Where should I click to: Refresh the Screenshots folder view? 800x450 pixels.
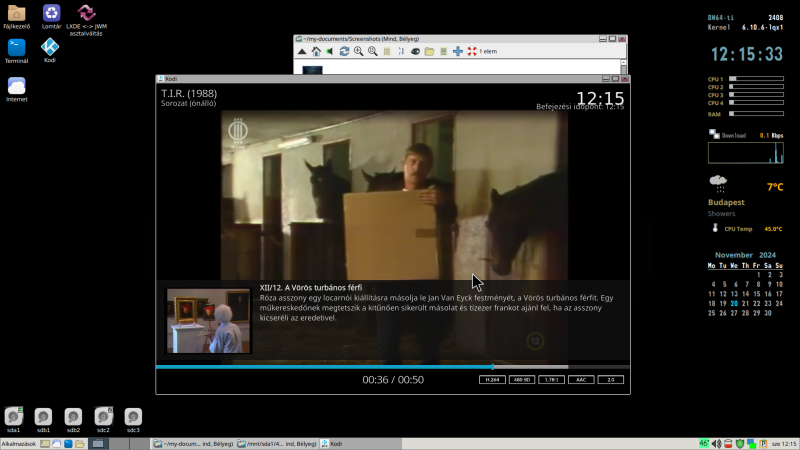344,52
